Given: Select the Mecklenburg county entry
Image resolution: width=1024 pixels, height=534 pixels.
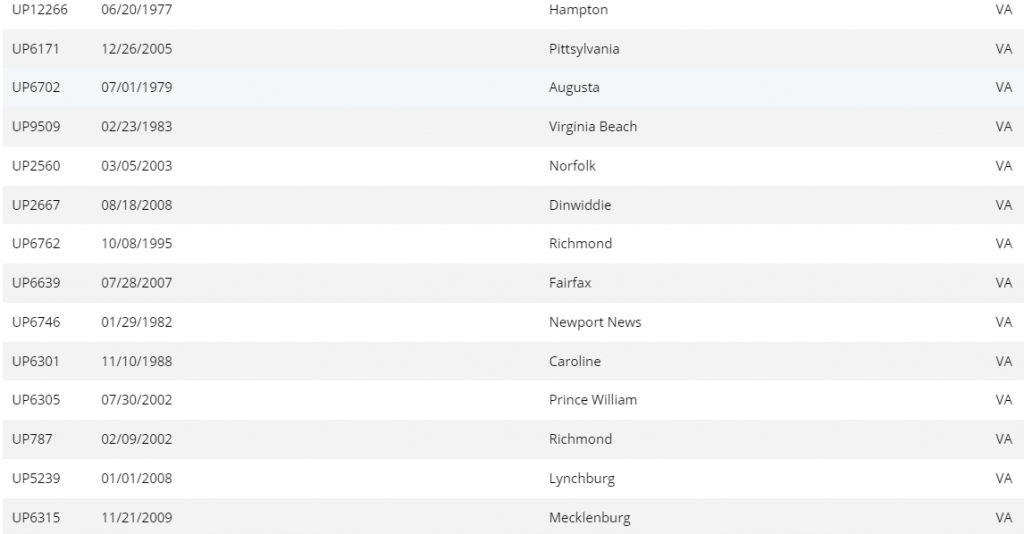Looking at the screenshot, I should (x=590, y=518).
